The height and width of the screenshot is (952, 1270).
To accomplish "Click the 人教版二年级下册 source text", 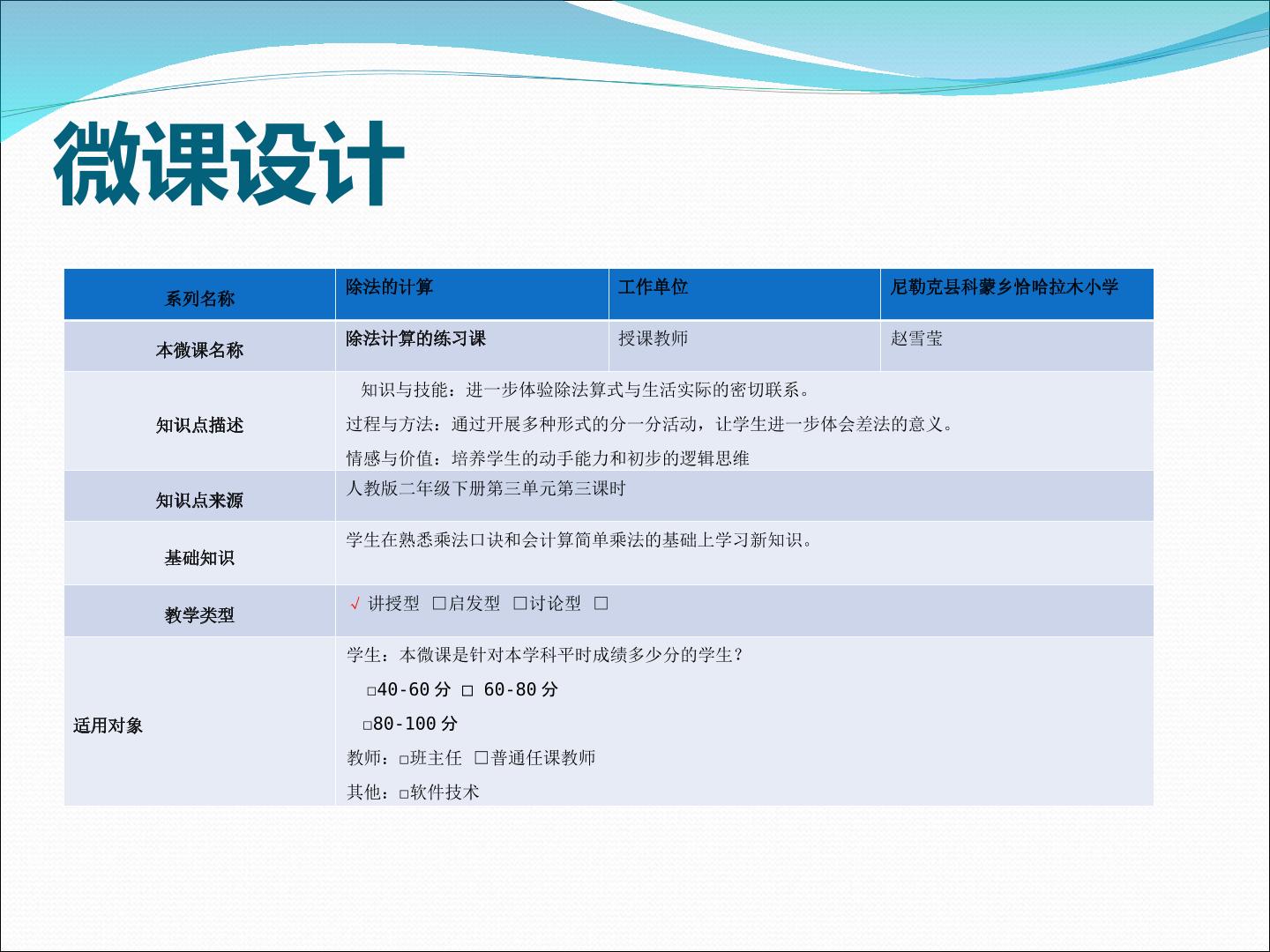I will pyautogui.click(x=486, y=488).
